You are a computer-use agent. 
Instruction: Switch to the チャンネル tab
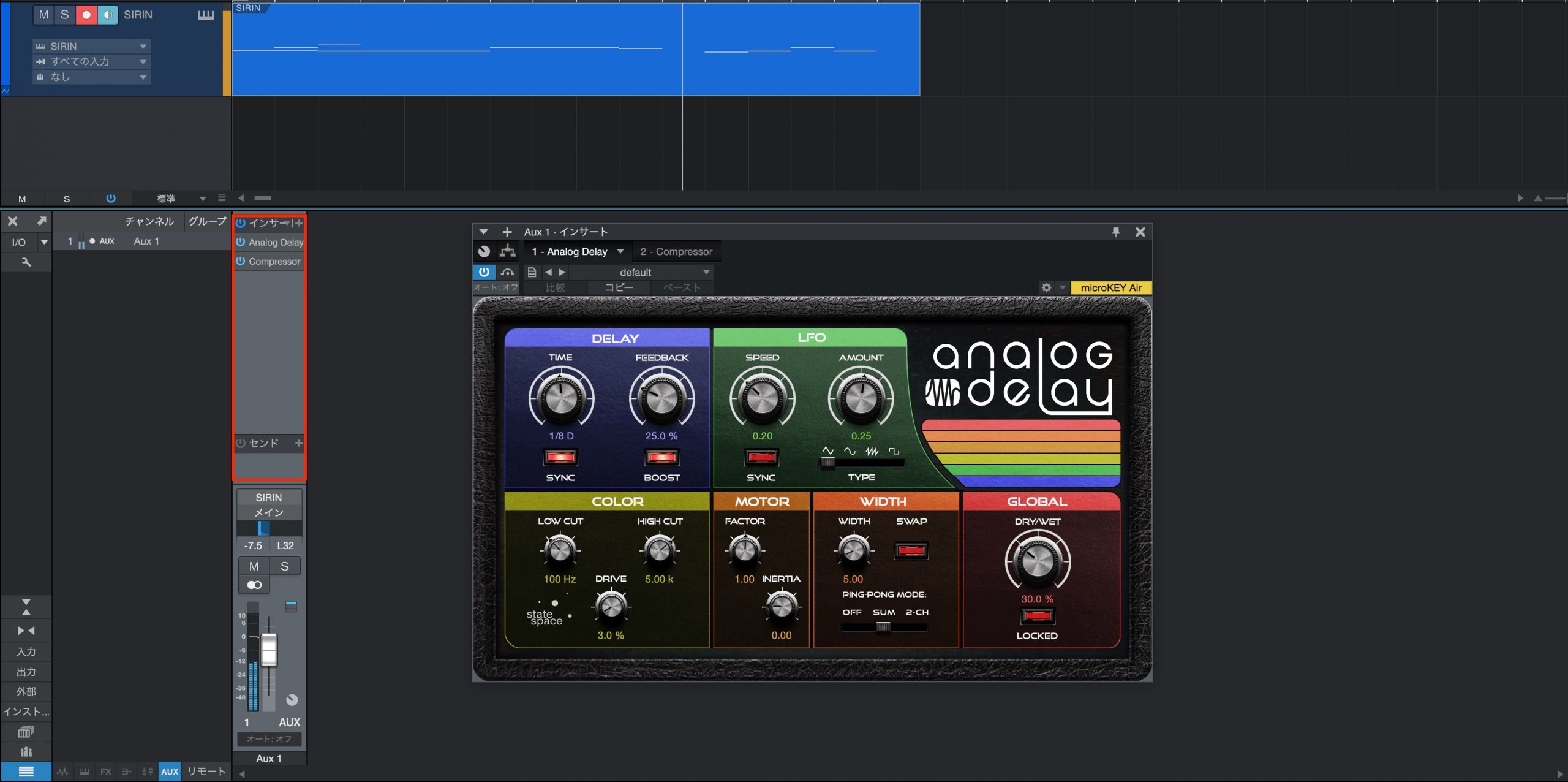(149, 221)
